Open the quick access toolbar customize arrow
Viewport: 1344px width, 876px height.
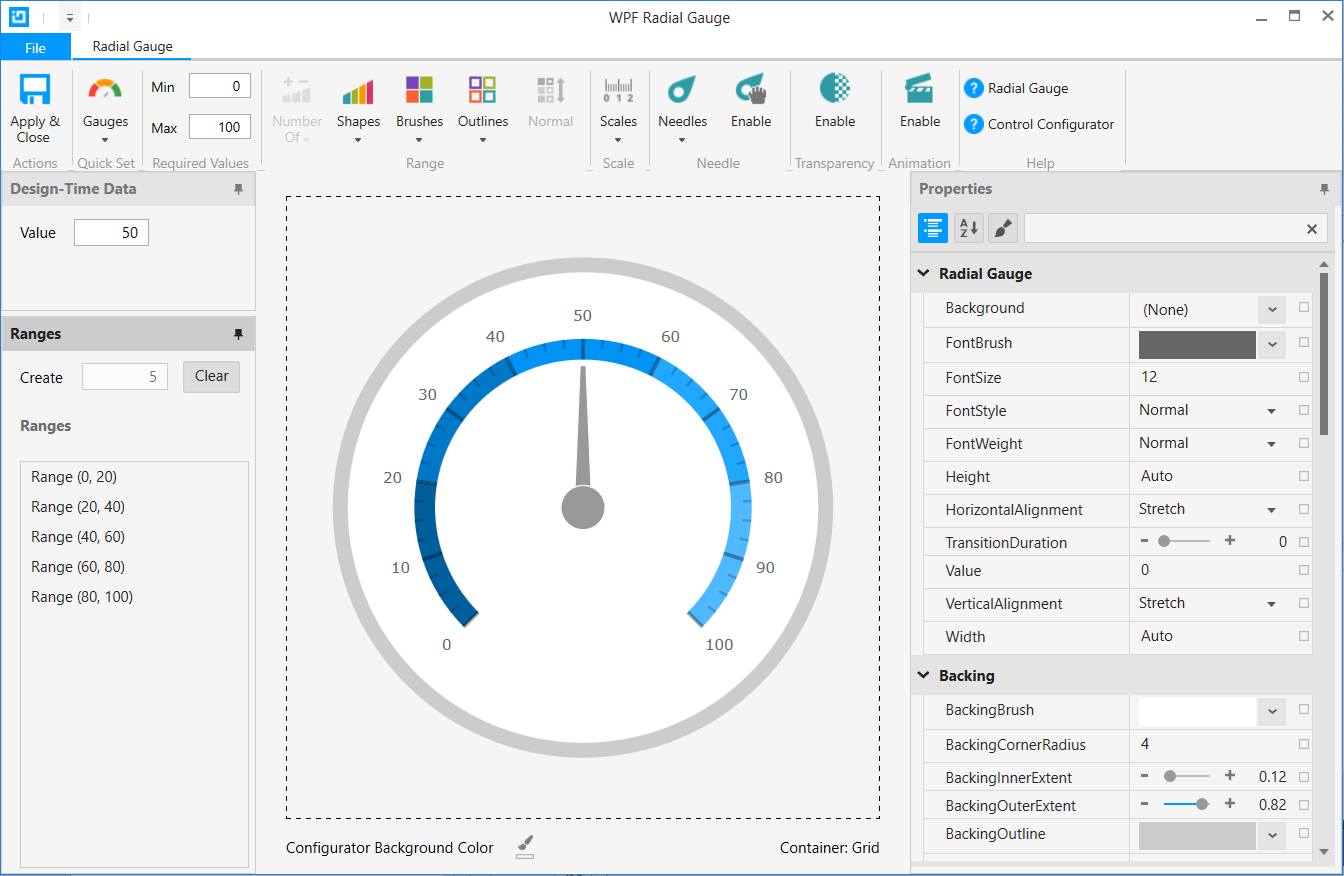70,18
